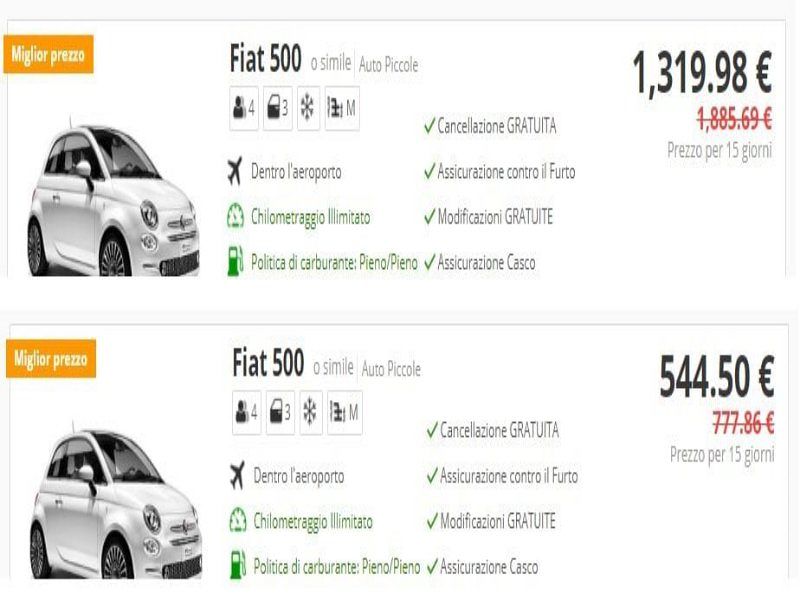This screenshot has height=600, width=800.
Task: Click passengers icon in 544.50 € offer
Action: tap(246, 413)
